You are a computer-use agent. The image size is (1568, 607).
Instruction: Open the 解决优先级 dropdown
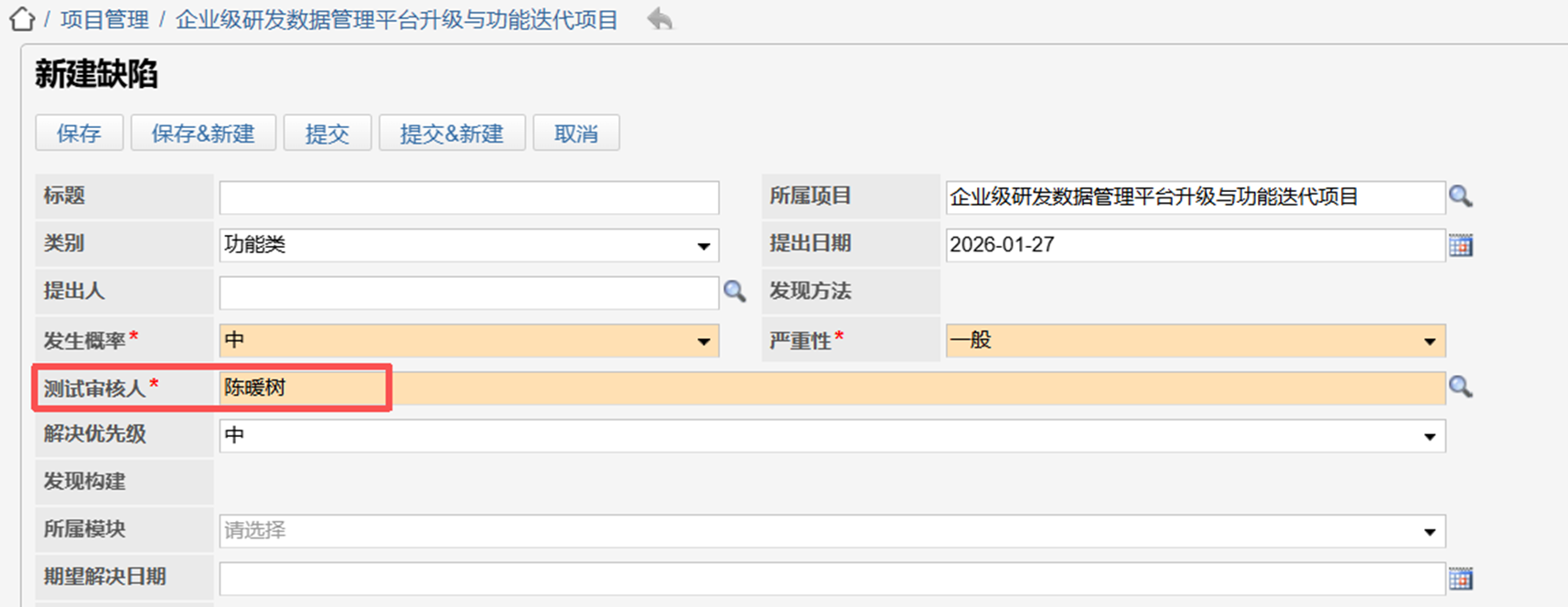[x=1429, y=436]
